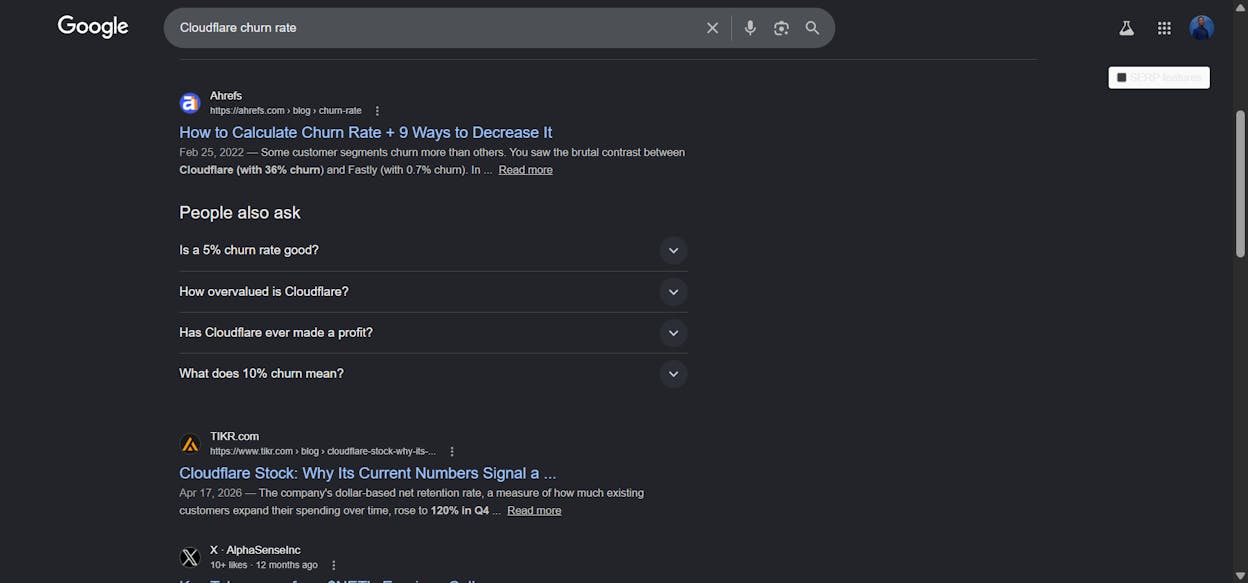Click the TIKR.com site favicon

click(x=190, y=444)
